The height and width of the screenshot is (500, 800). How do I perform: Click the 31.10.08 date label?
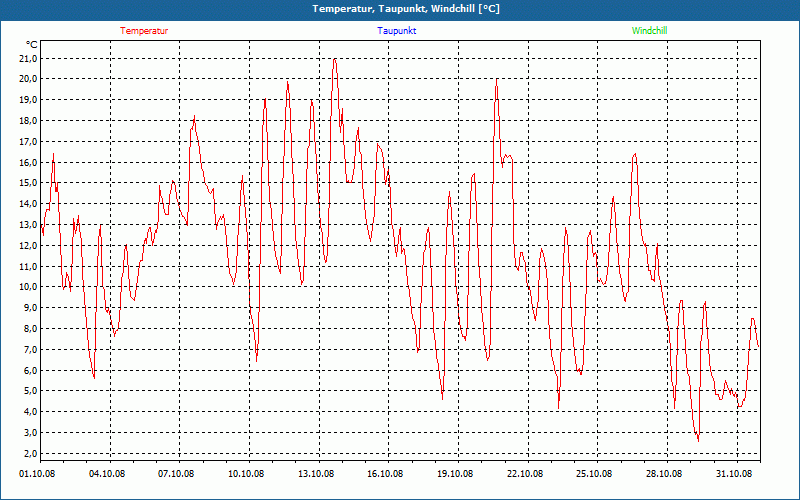point(733,473)
